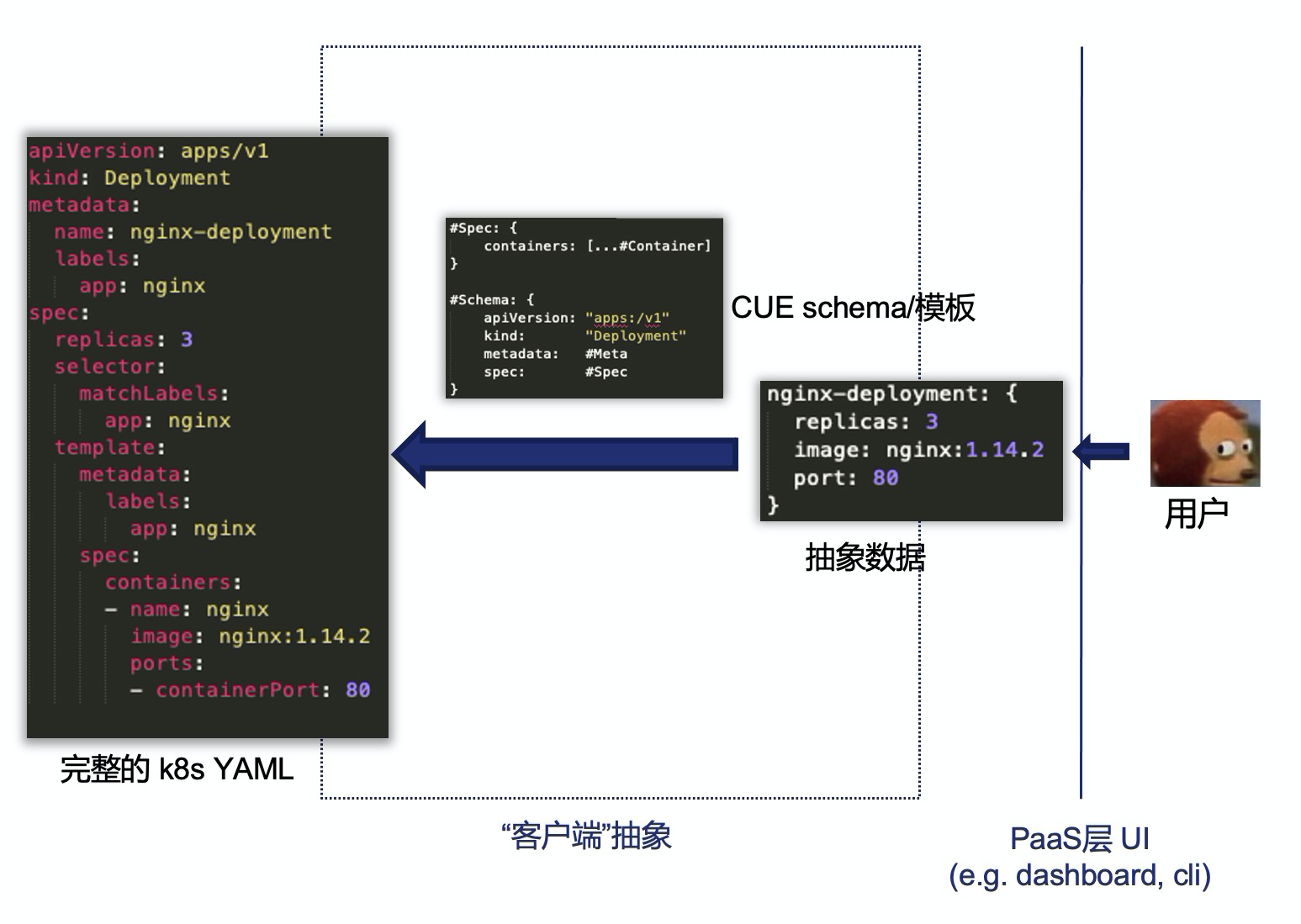Click the '#Schema: {' definition line

(492, 299)
